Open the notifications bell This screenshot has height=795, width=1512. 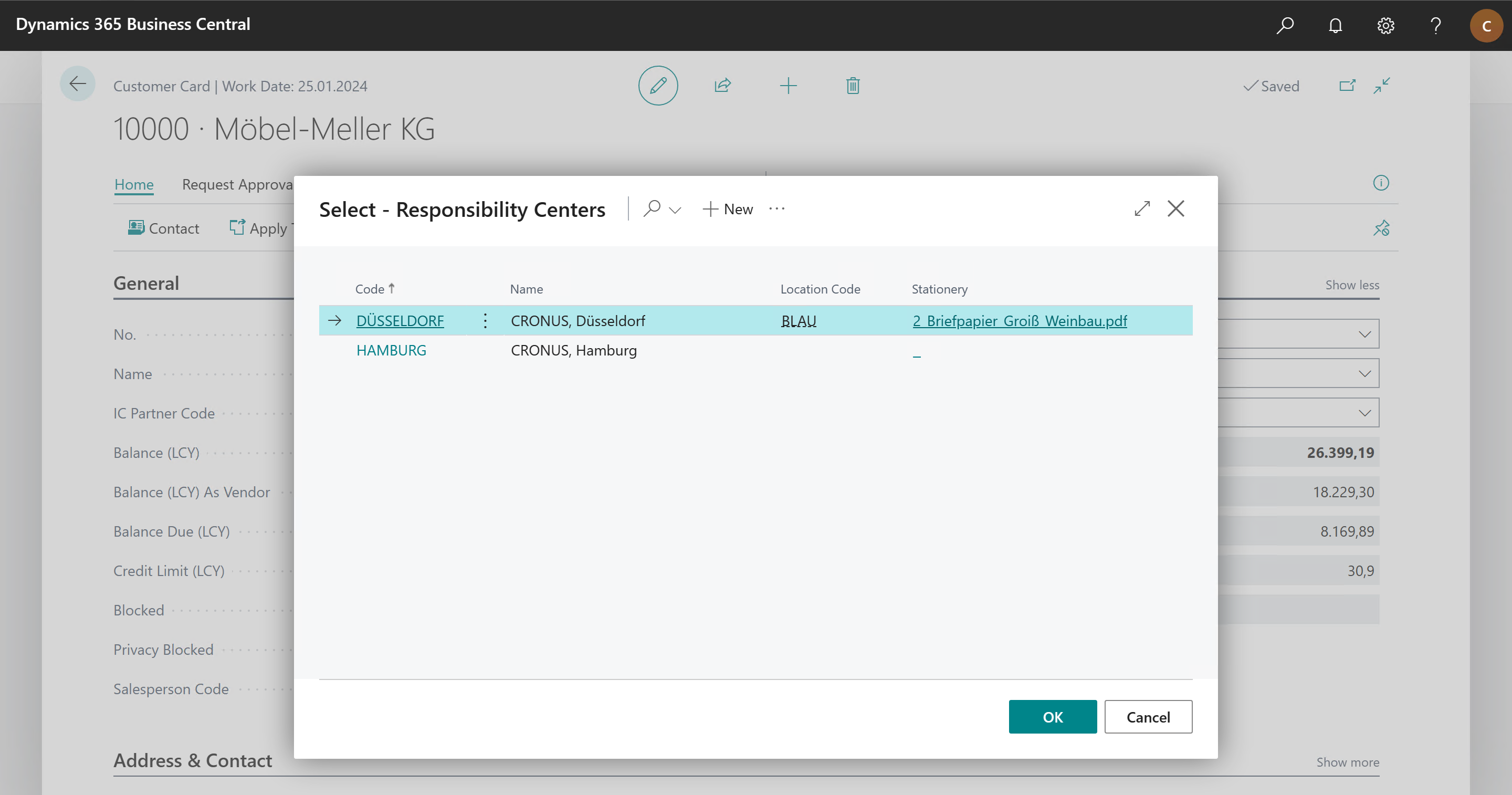point(1335,25)
